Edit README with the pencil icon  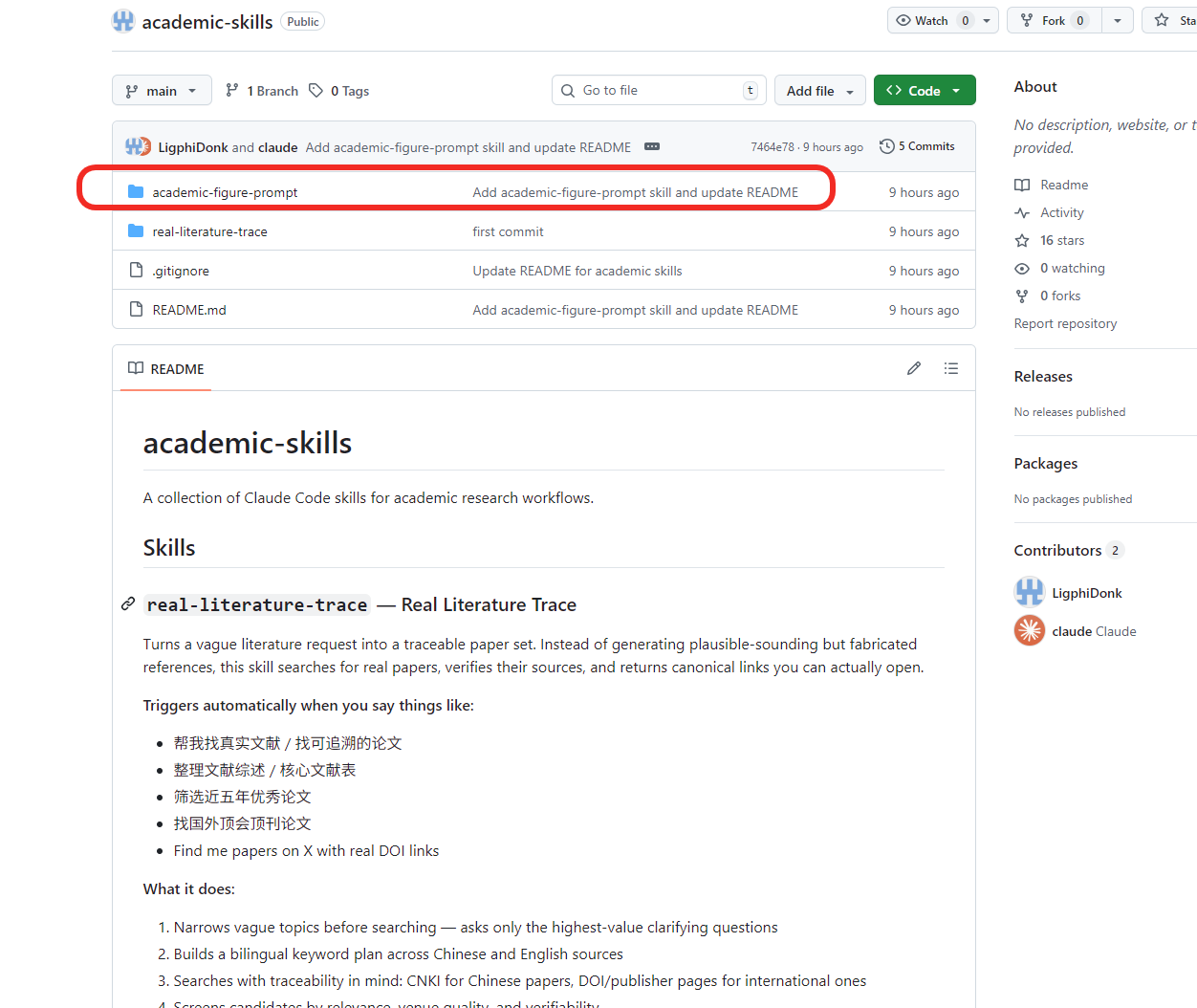click(914, 368)
